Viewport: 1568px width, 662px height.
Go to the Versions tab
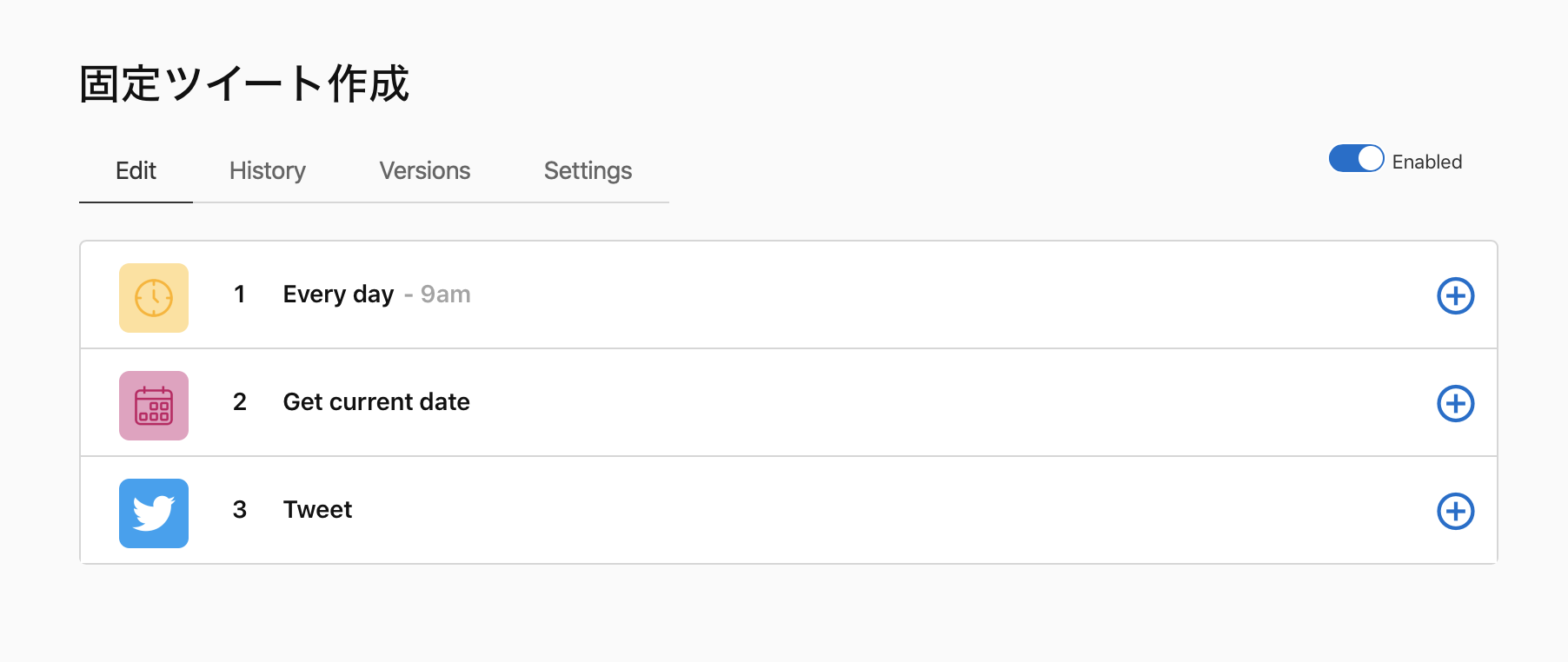[x=425, y=171]
